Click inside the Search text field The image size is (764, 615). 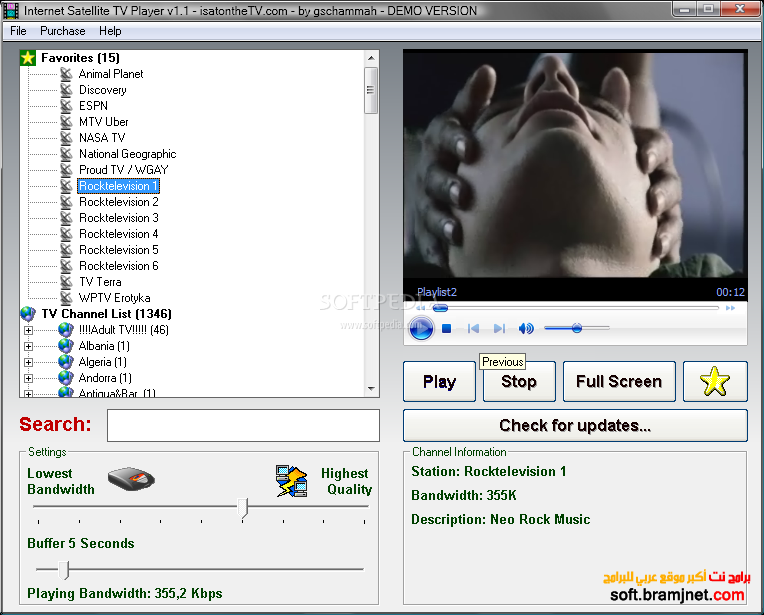tap(243, 425)
